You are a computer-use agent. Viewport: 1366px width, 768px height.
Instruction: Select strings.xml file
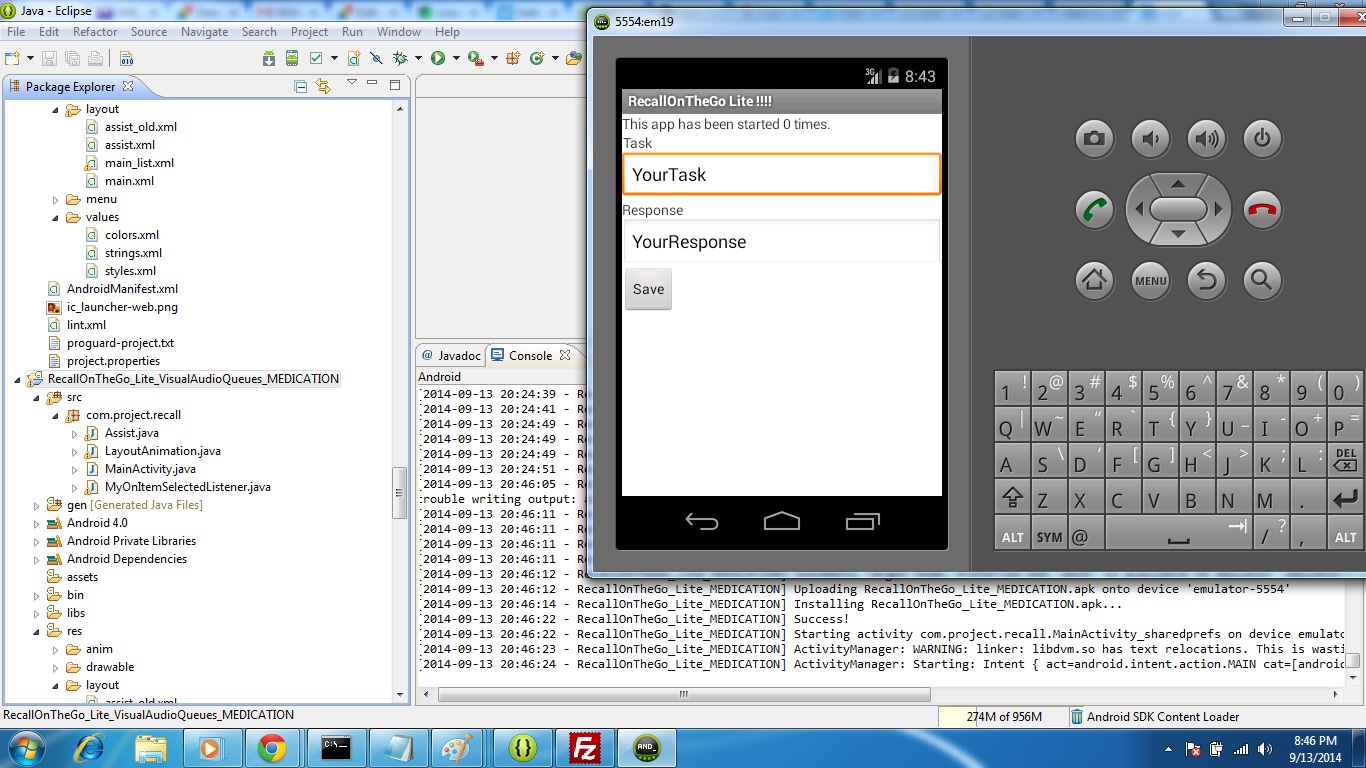tap(133, 253)
